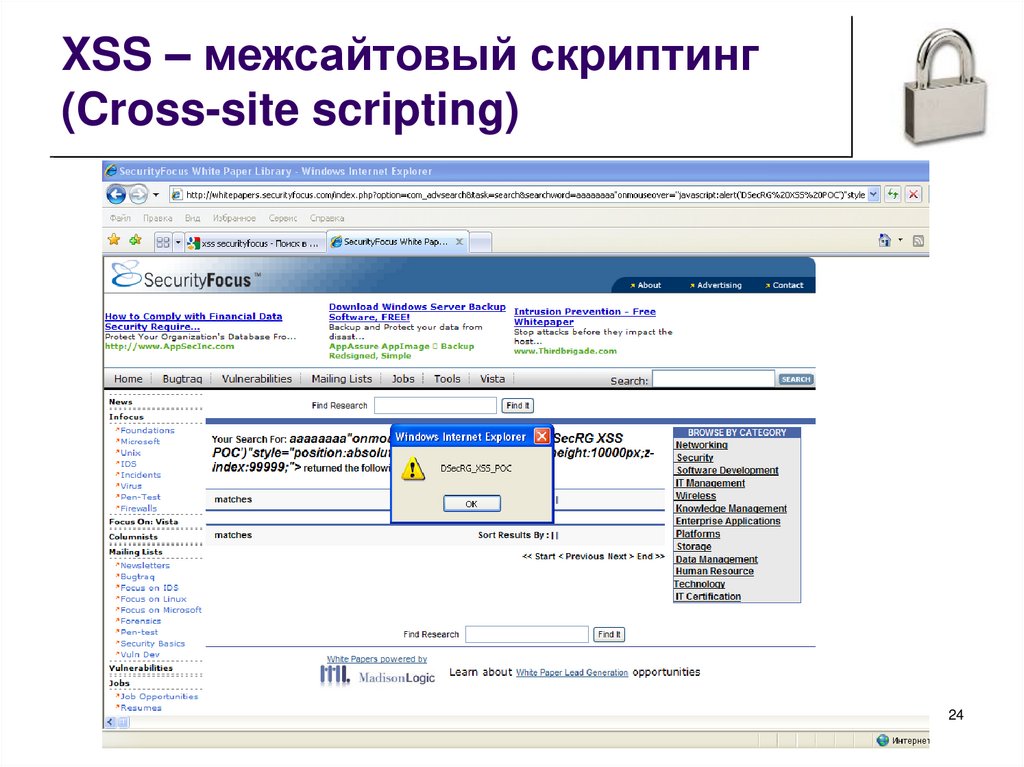Screen dimensions: 1024x767
Task: Click the bottom Find It button
Action: pyautogui.click(x=609, y=634)
